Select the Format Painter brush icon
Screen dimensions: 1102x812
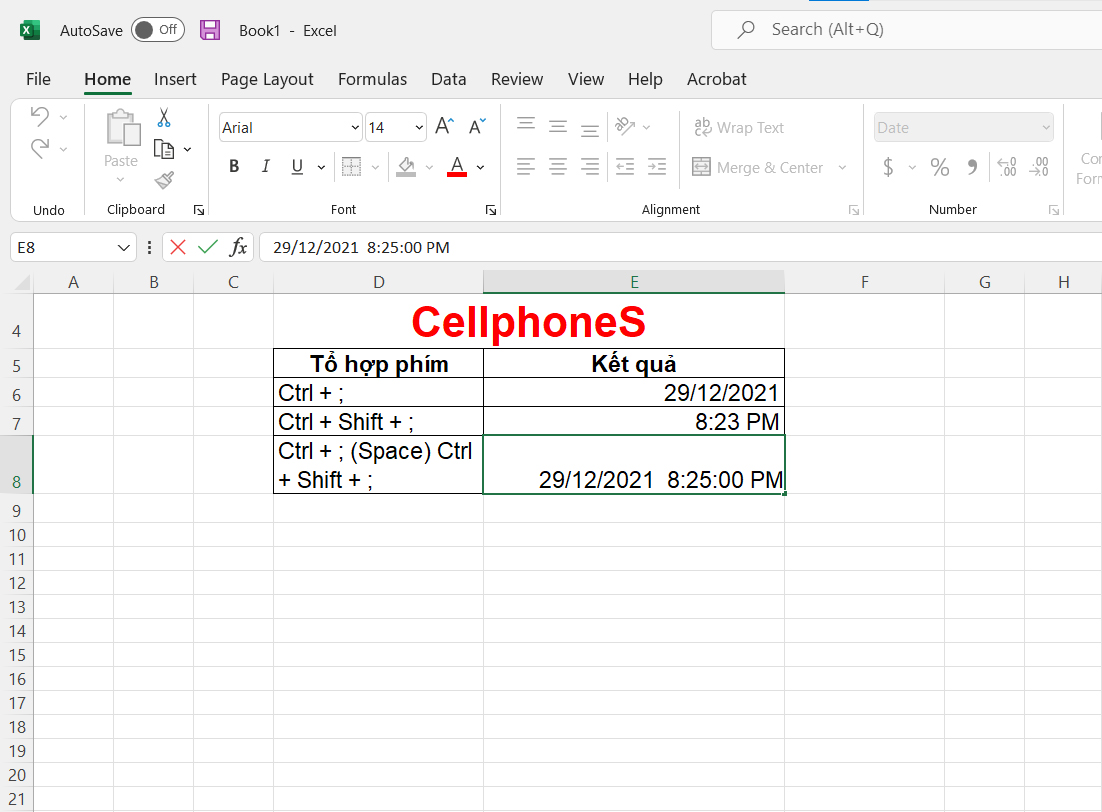pos(165,180)
